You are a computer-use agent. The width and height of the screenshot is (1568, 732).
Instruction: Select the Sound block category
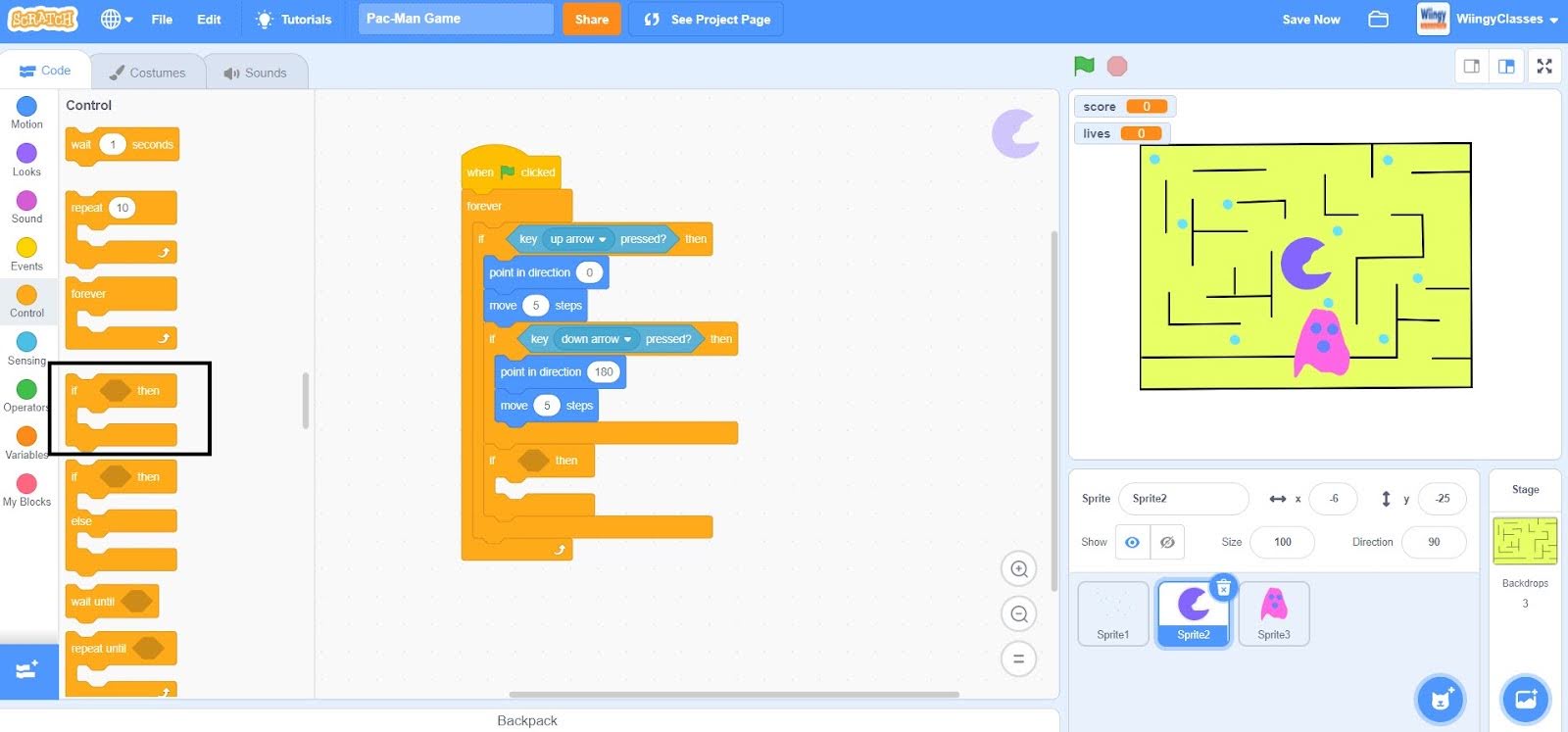pyautogui.click(x=26, y=206)
